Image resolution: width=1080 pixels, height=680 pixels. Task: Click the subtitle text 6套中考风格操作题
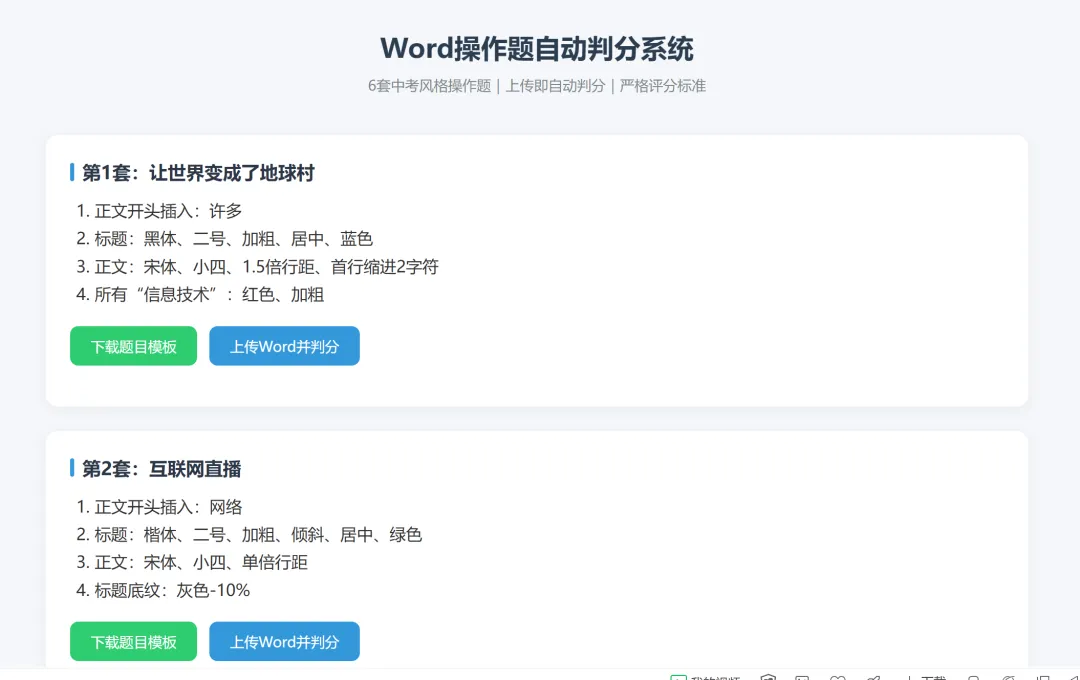(430, 86)
